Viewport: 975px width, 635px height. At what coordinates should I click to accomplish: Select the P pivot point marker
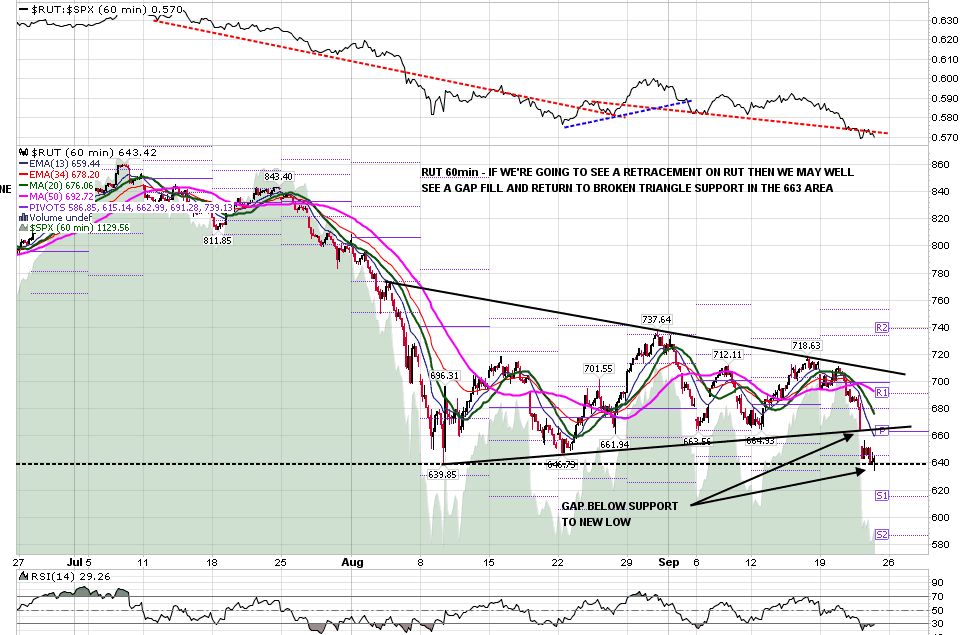pos(881,430)
